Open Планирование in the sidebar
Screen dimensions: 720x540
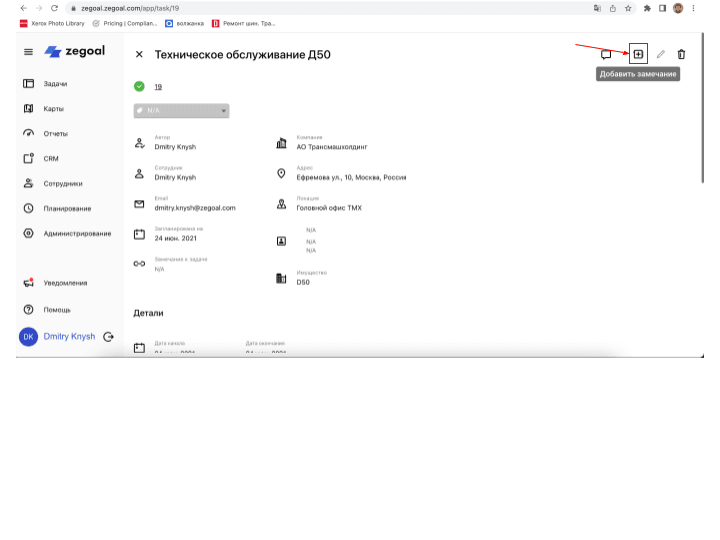point(66,208)
